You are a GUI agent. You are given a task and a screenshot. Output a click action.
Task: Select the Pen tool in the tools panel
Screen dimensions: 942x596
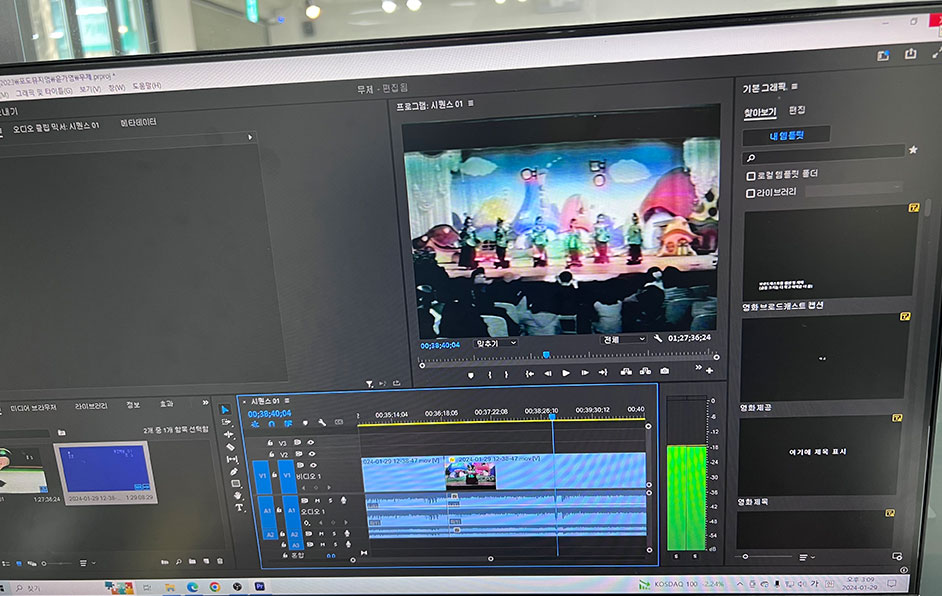pyautogui.click(x=234, y=472)
